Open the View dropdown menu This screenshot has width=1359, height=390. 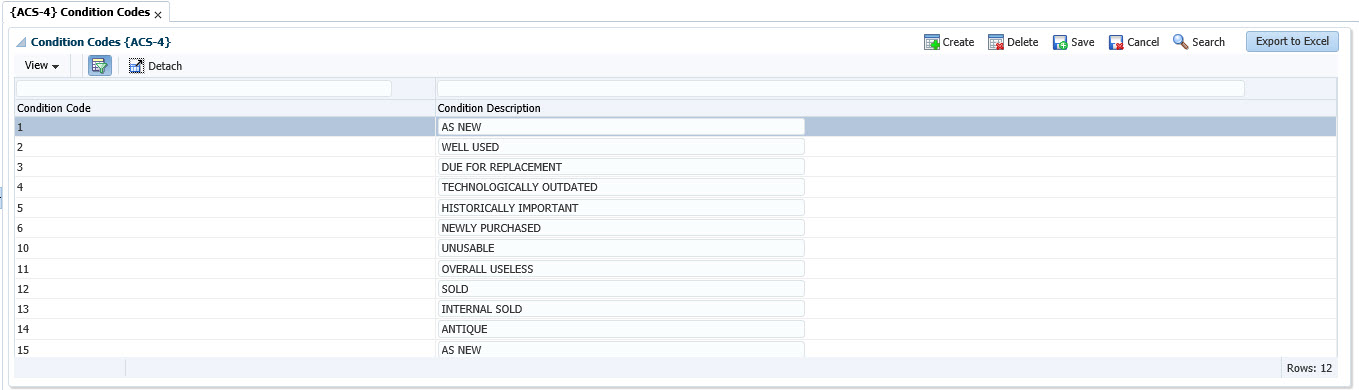click(41, 66)
